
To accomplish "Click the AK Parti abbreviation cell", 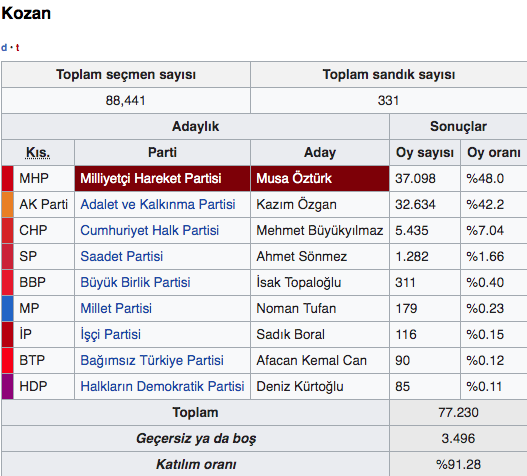I will [x=43, y=204].
